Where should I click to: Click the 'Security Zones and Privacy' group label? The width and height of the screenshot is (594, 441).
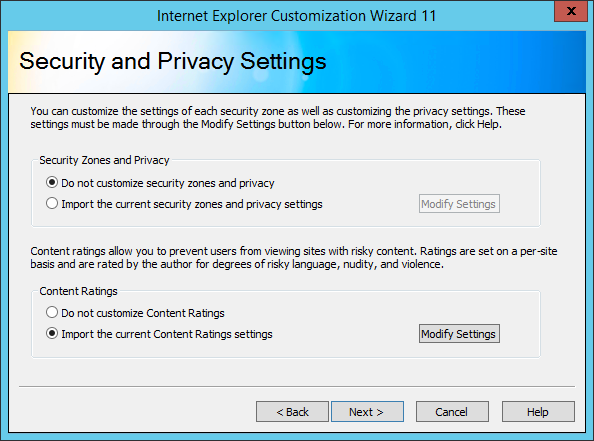click(104, 160)
